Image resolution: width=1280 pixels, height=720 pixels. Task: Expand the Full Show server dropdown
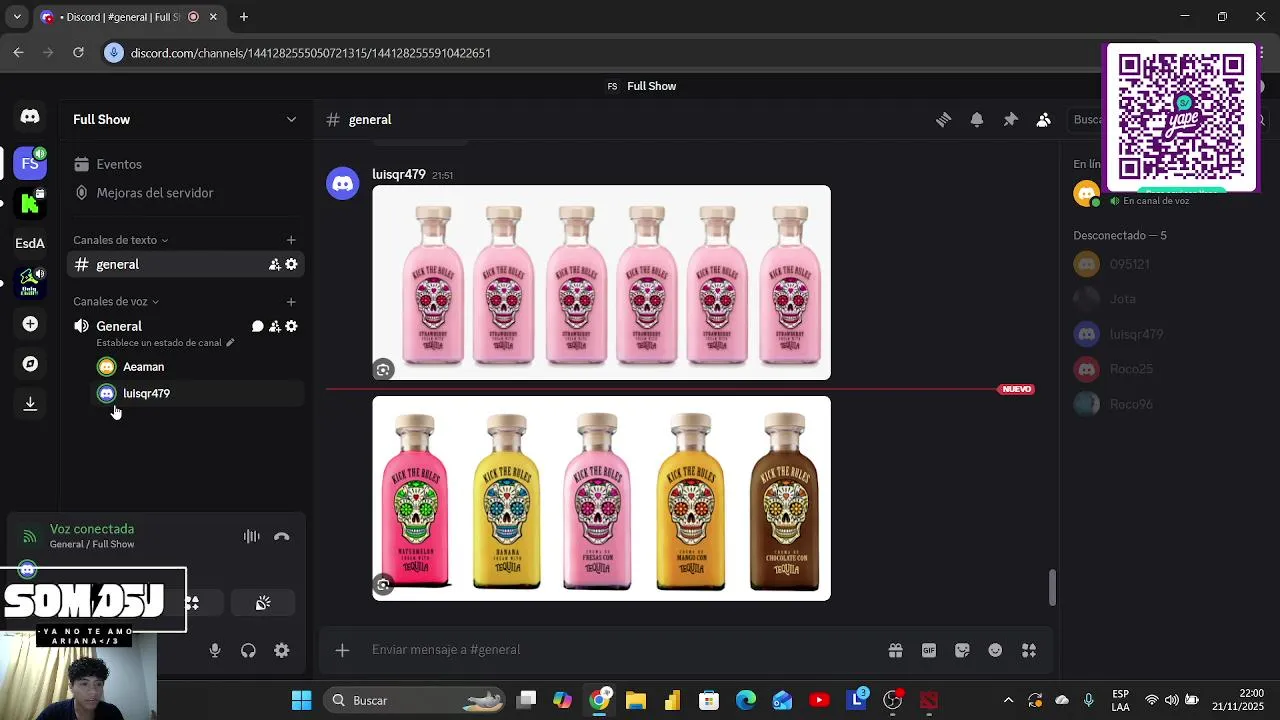(291, 119)
